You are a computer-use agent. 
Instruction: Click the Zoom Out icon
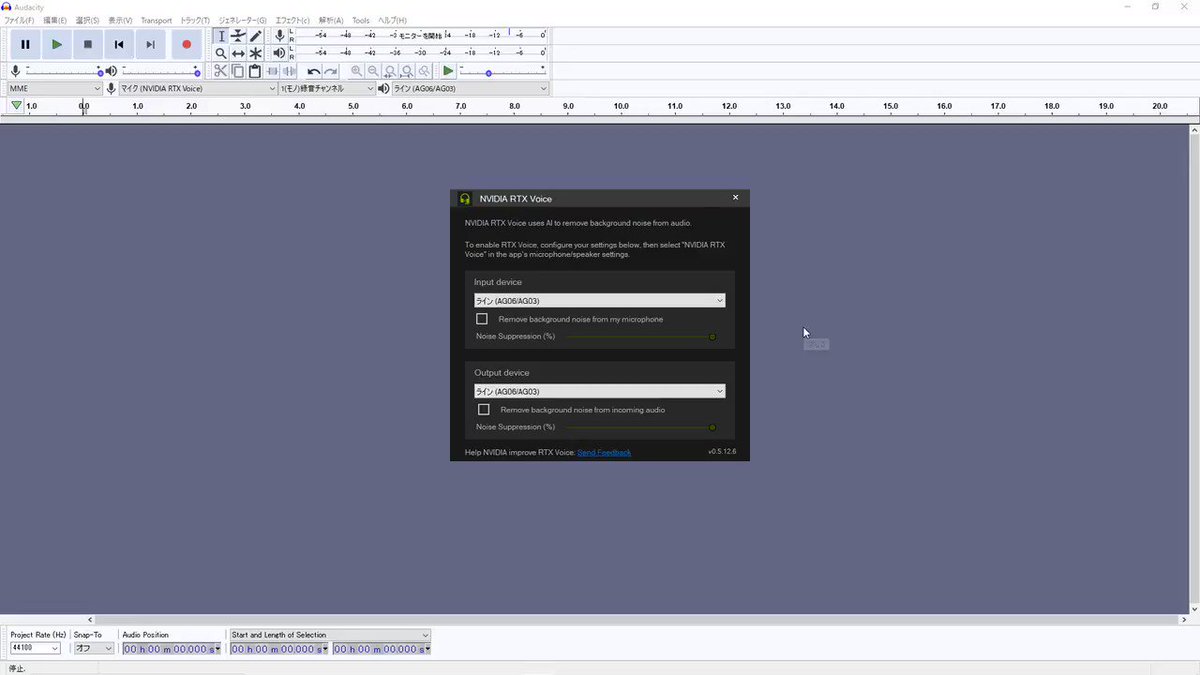point(373,71)
